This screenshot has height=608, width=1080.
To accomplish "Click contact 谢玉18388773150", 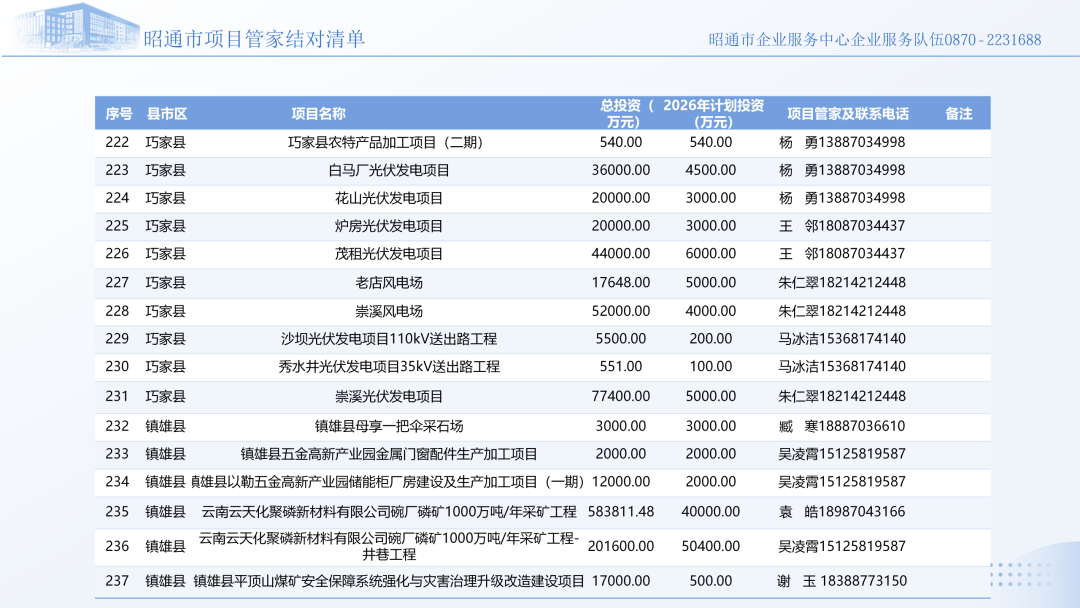I will (842, 581).
